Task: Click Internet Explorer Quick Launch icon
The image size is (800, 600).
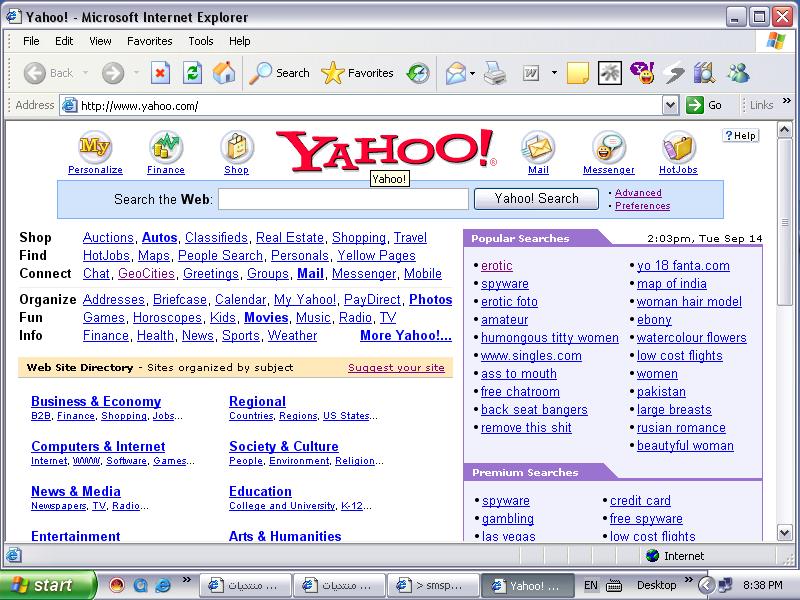Action: point(163,585)
